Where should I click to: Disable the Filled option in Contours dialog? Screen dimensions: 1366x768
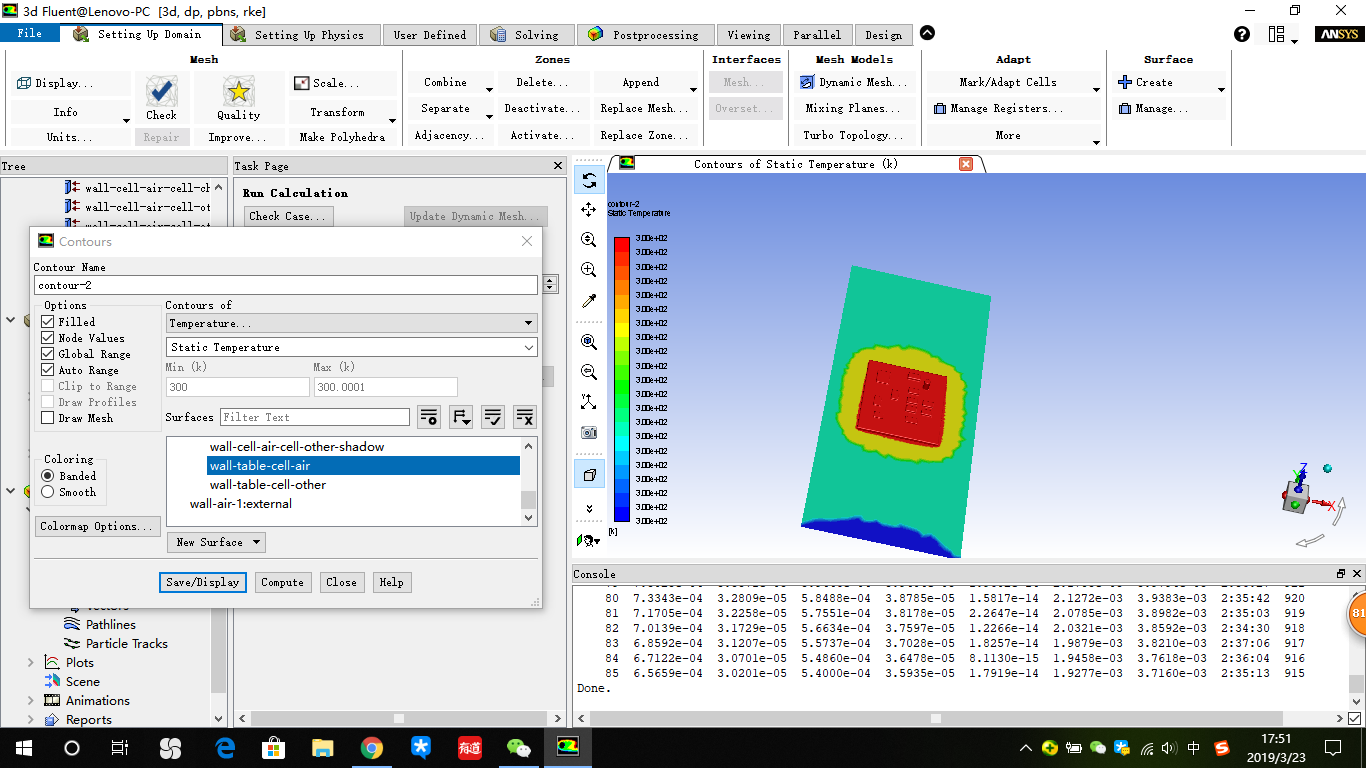49,321
